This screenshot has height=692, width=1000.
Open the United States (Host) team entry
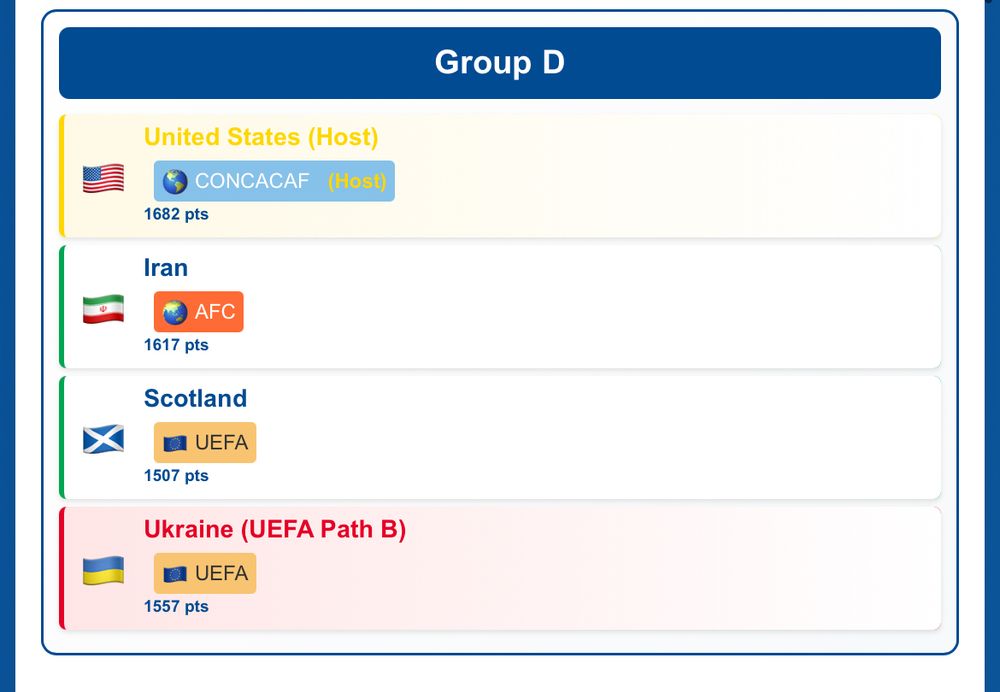pos(500,175)
